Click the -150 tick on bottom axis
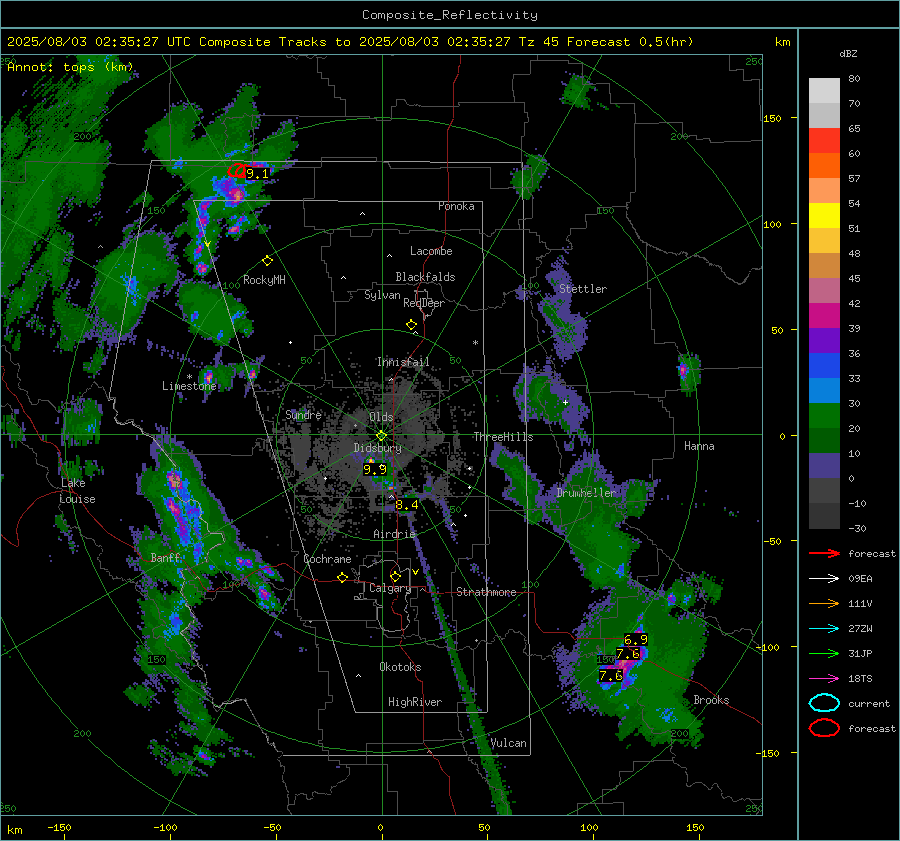 pos(59,828)
